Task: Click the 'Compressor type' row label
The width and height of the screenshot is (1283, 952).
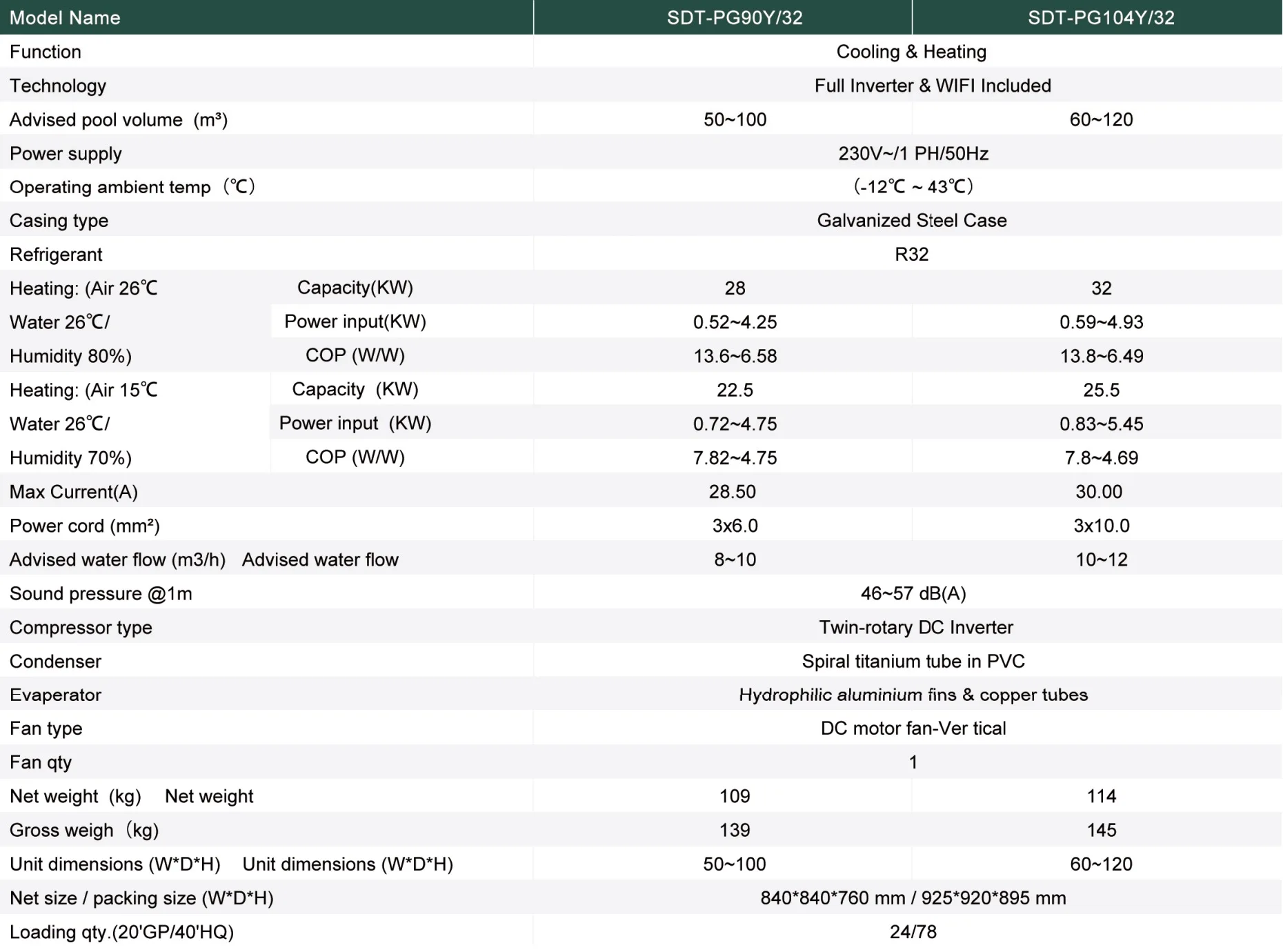Action: pos(81,627)
